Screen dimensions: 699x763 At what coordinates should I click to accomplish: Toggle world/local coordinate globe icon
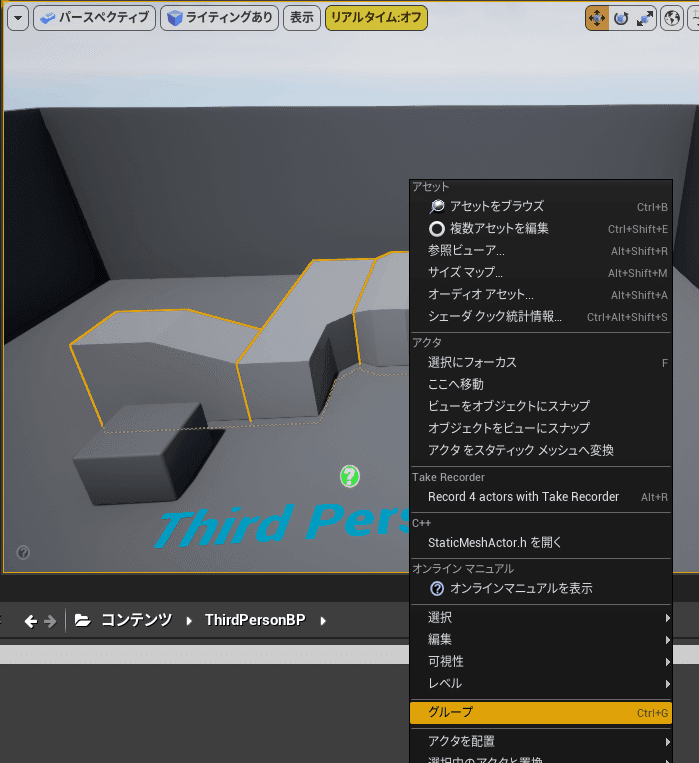tap(672, 18)
